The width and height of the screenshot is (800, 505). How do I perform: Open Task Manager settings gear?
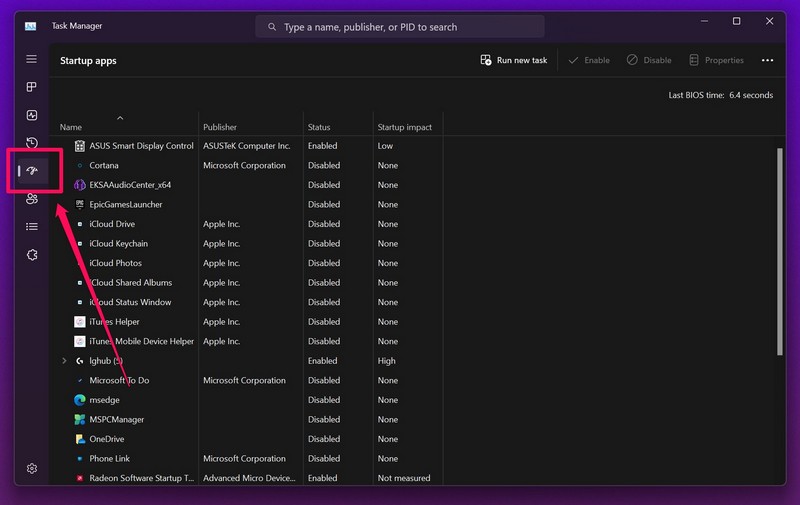[32, 468]
